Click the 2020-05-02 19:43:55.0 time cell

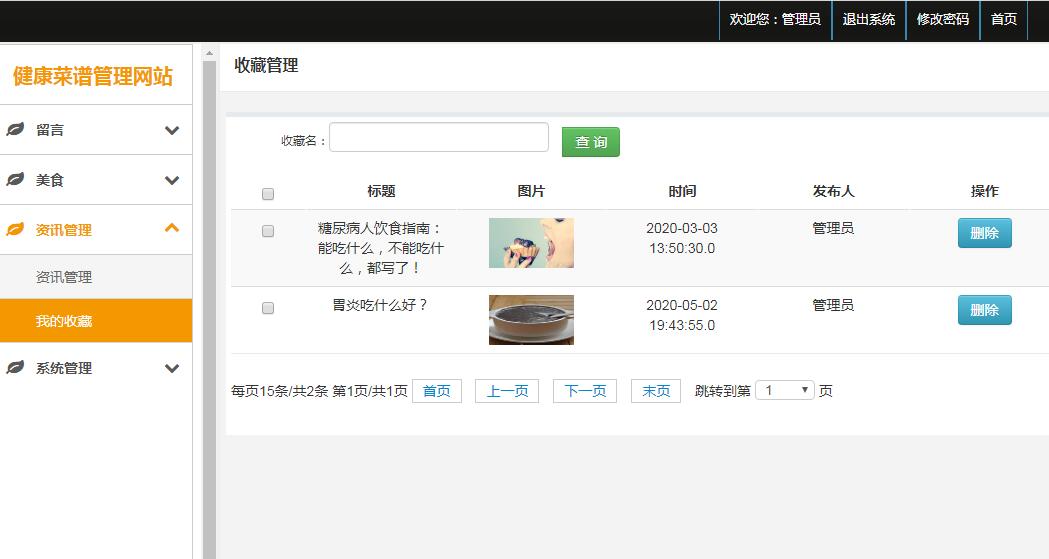tap(682, 315)
